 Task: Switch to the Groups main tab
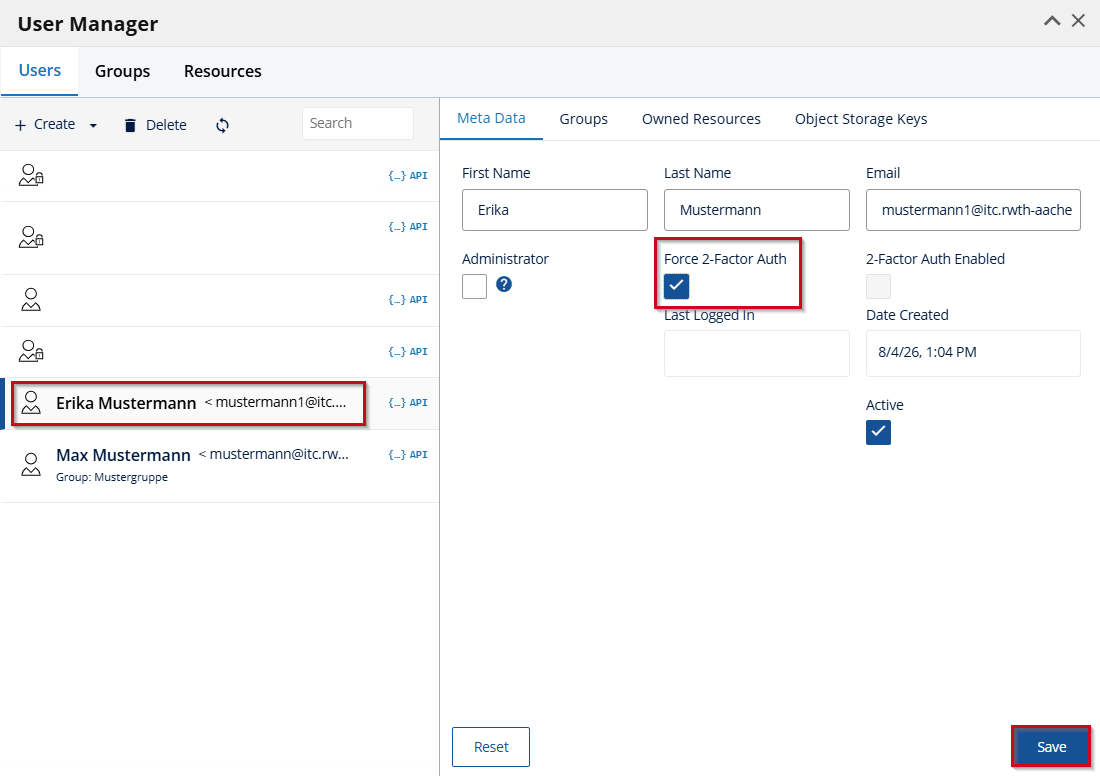(x=123, y=71)
